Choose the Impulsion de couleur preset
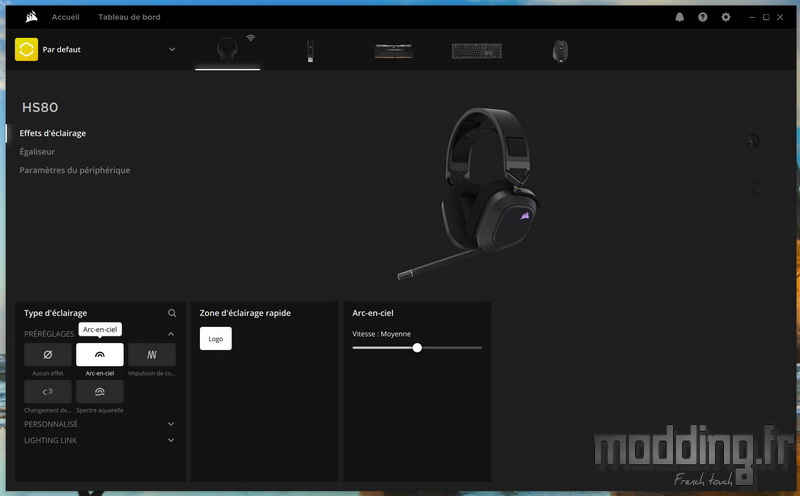This screenshot has width=800, height=496. pyautogui.click(x=152, y=354)
